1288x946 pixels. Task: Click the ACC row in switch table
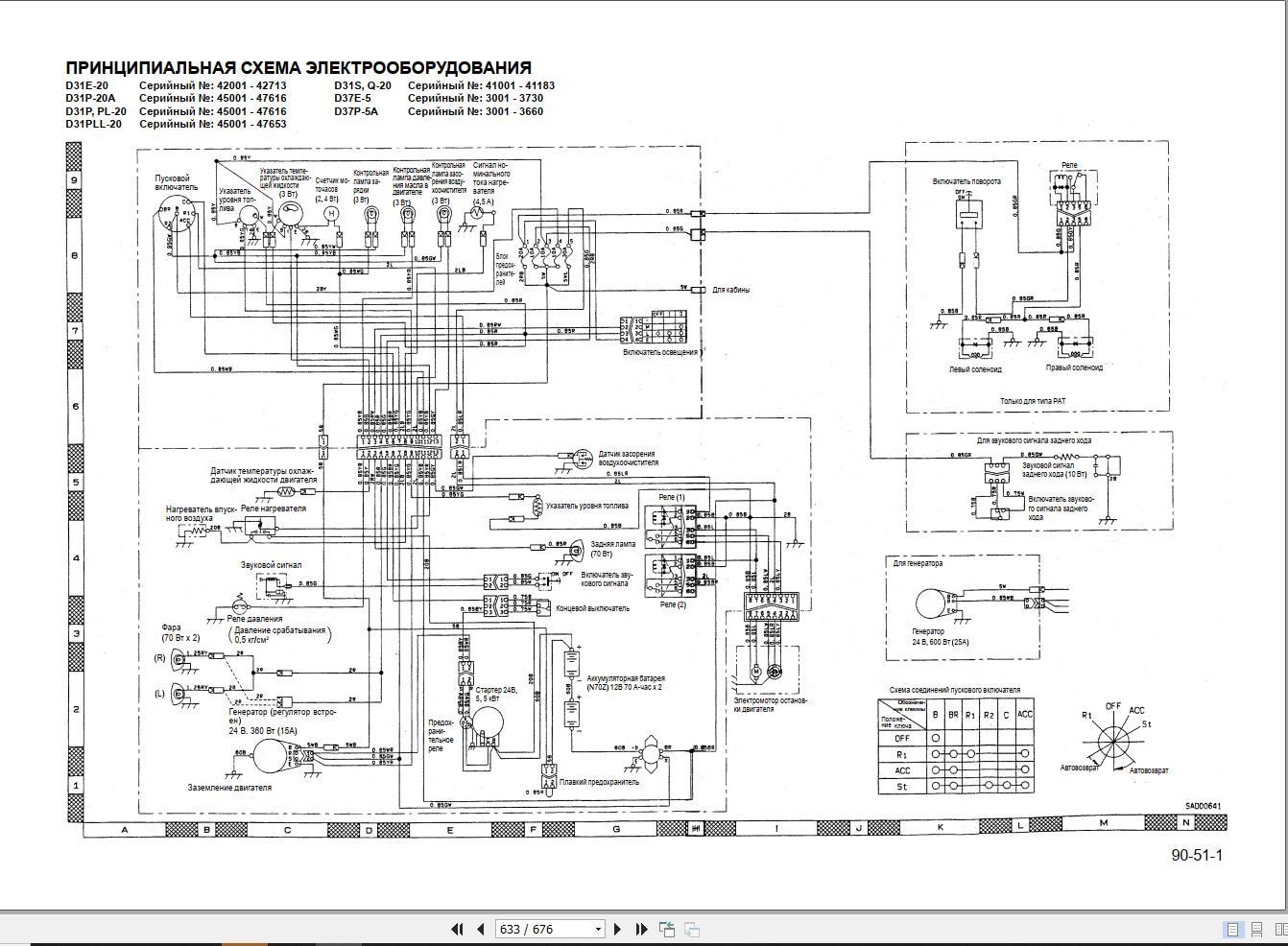tap(902, 770)
